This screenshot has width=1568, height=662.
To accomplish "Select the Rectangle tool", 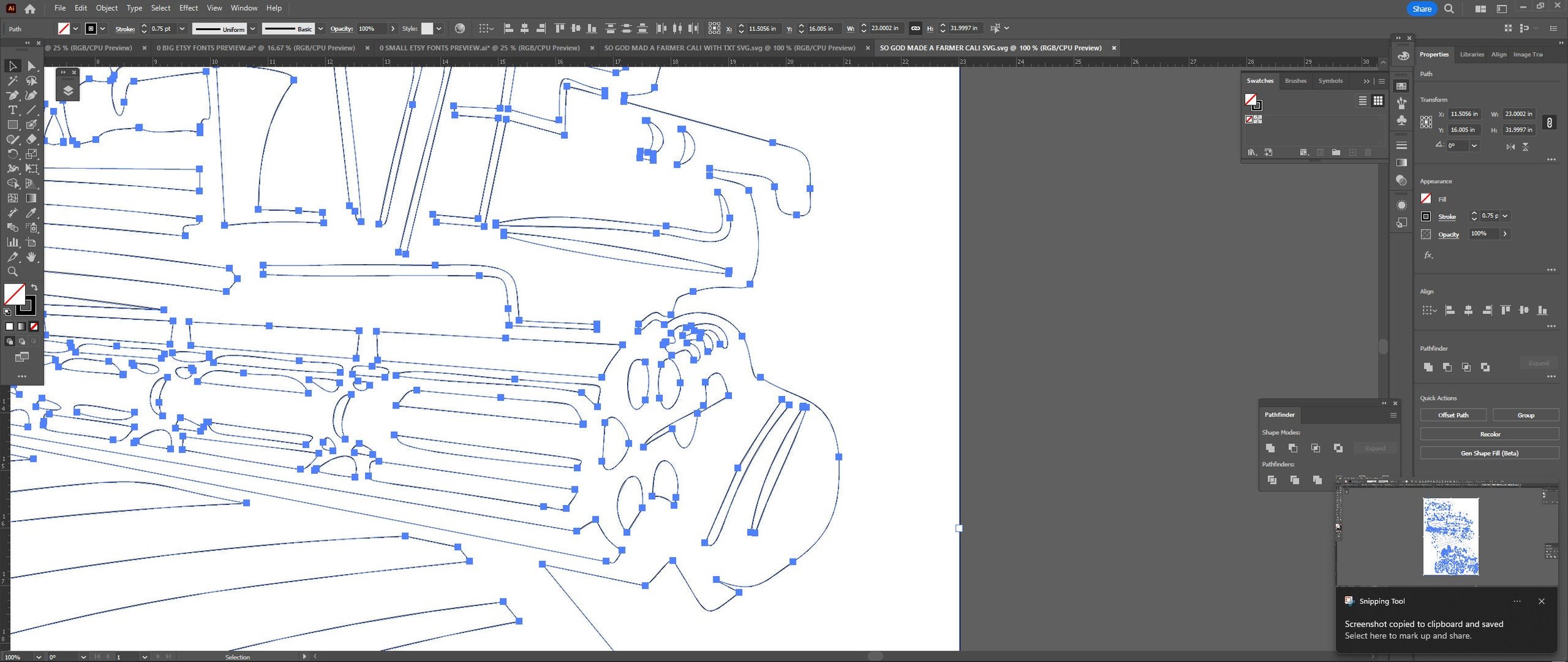I will pyautogui.click(x=13, y=125).
